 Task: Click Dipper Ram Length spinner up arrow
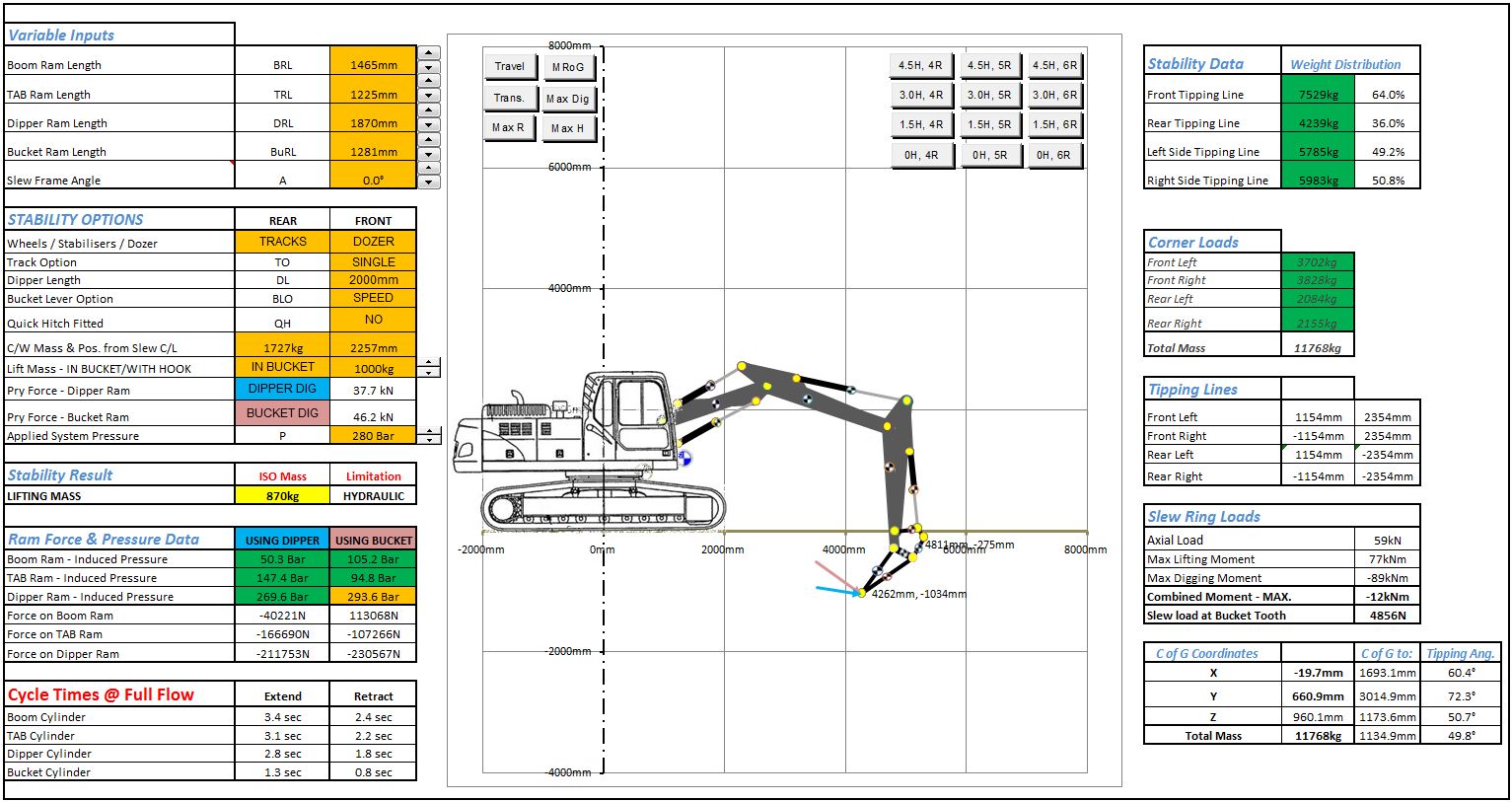pos(428,110)
